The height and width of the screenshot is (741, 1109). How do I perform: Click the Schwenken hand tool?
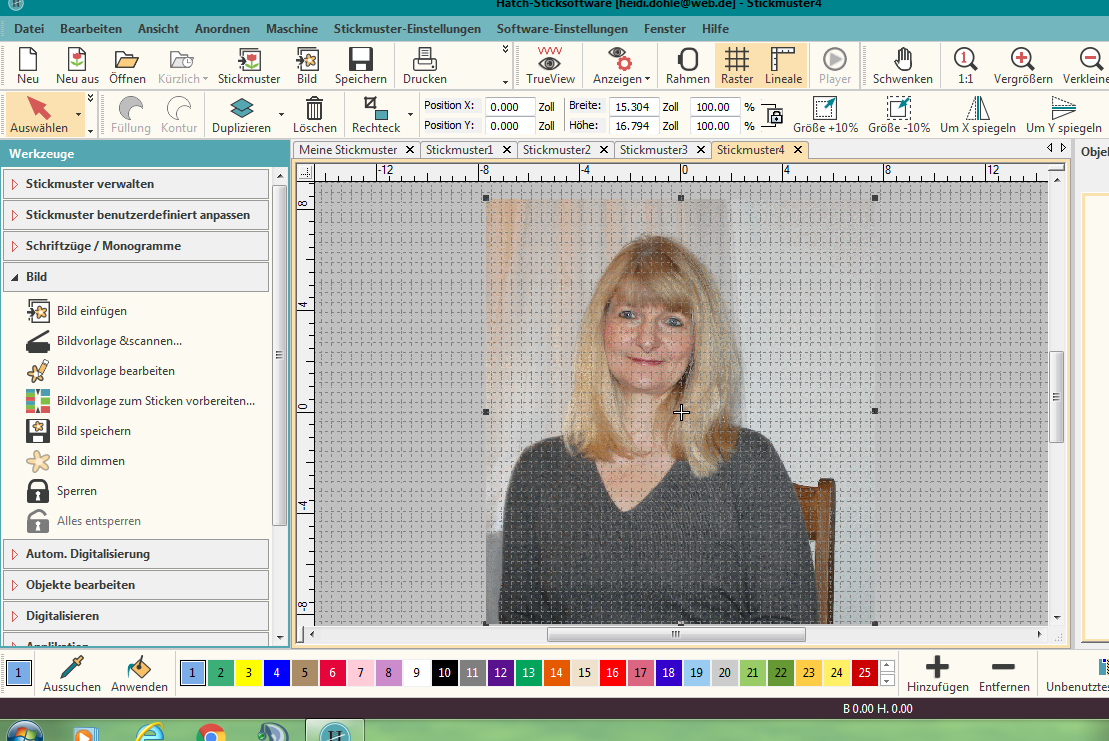click(x=902, y=66)
